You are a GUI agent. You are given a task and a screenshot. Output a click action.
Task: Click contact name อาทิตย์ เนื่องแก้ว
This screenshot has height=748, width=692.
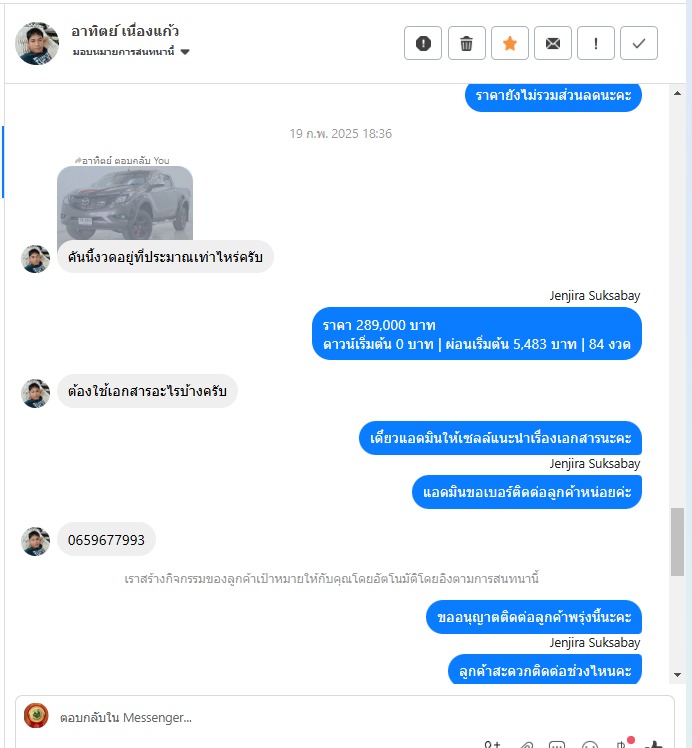pyautogui.click(x=125, y=31)
